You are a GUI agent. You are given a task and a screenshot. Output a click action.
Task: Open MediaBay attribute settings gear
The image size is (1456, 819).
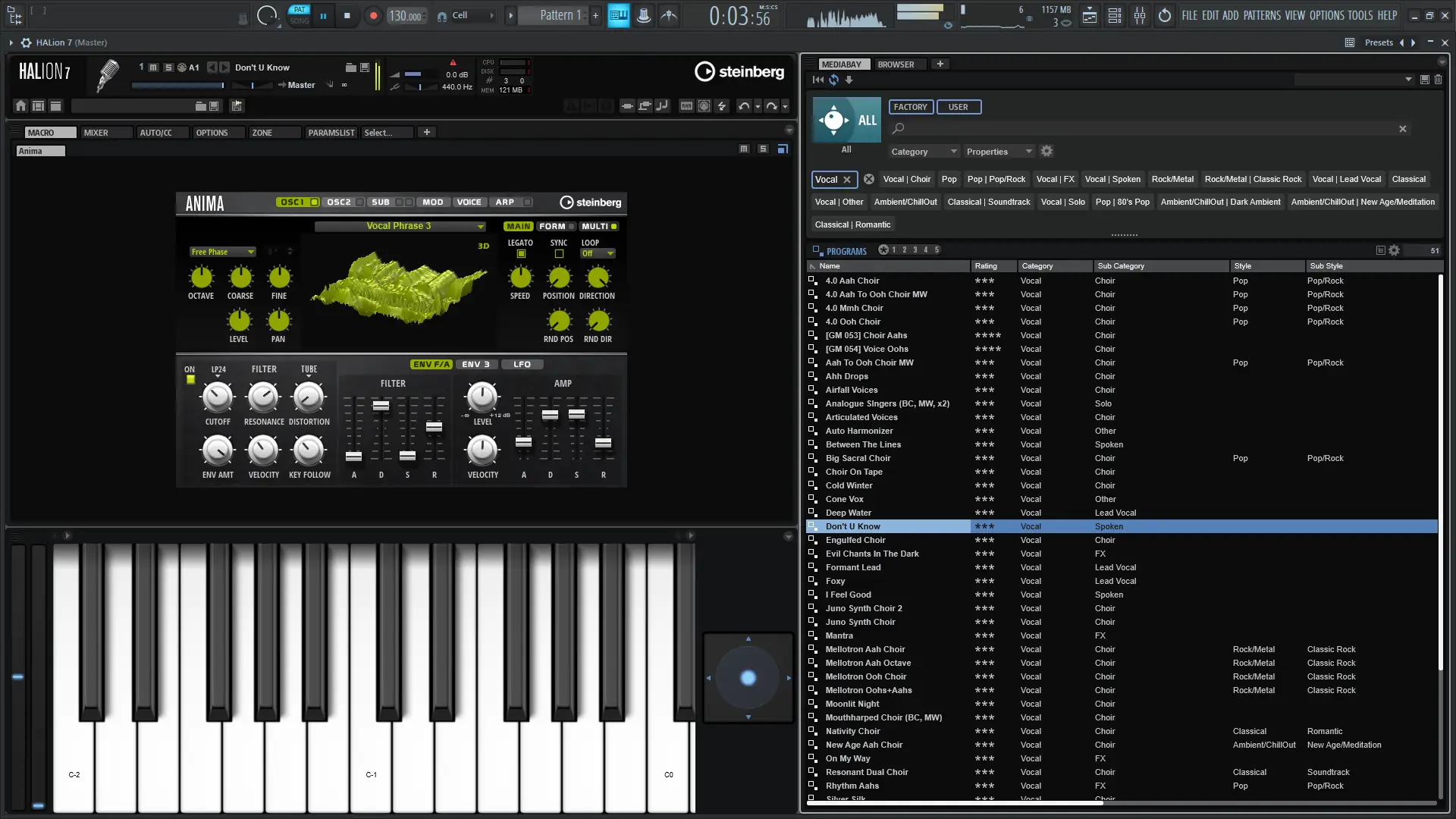pos(1046,152)
